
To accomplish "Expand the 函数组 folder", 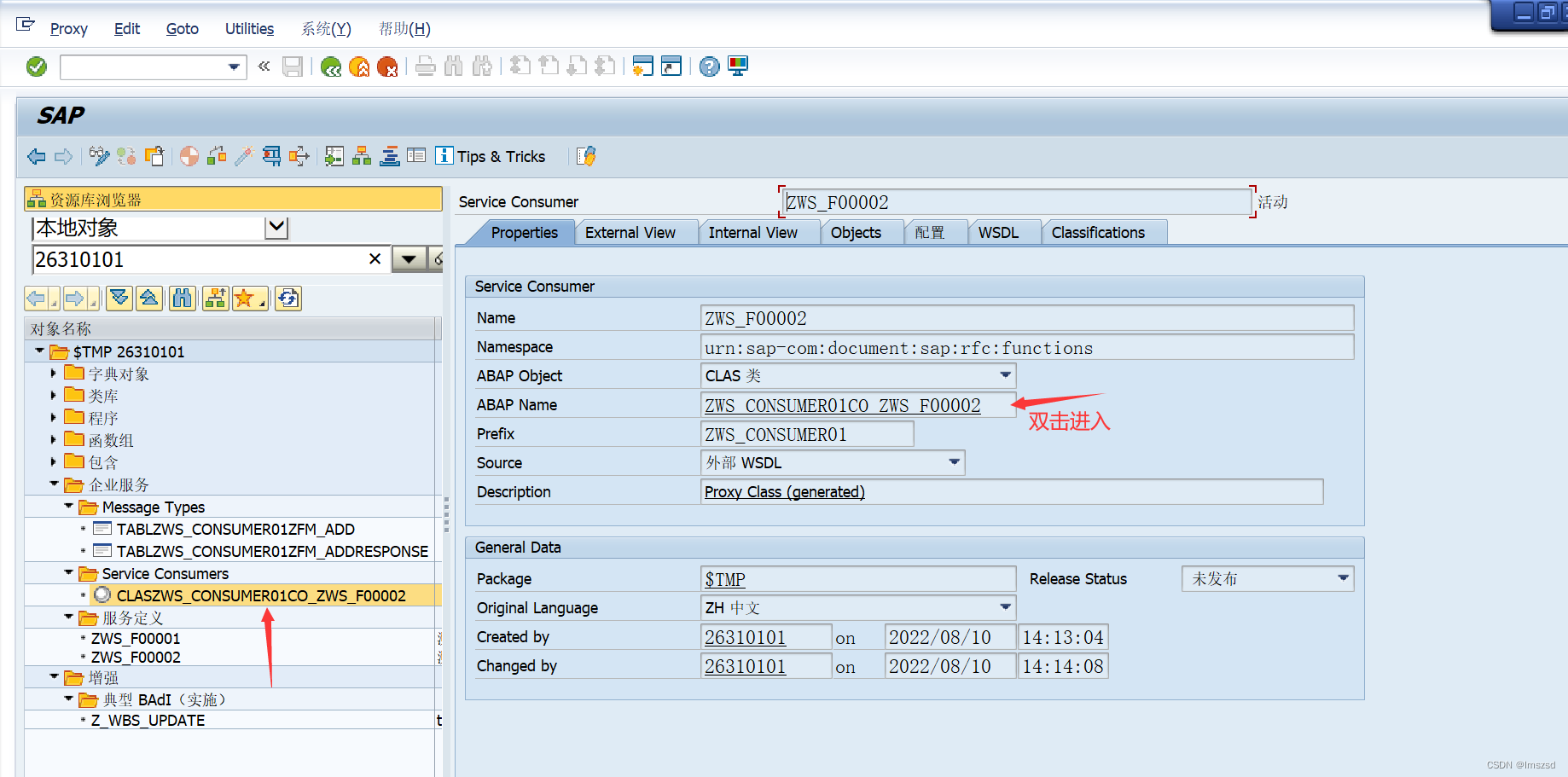I will [x=53, y=439].
